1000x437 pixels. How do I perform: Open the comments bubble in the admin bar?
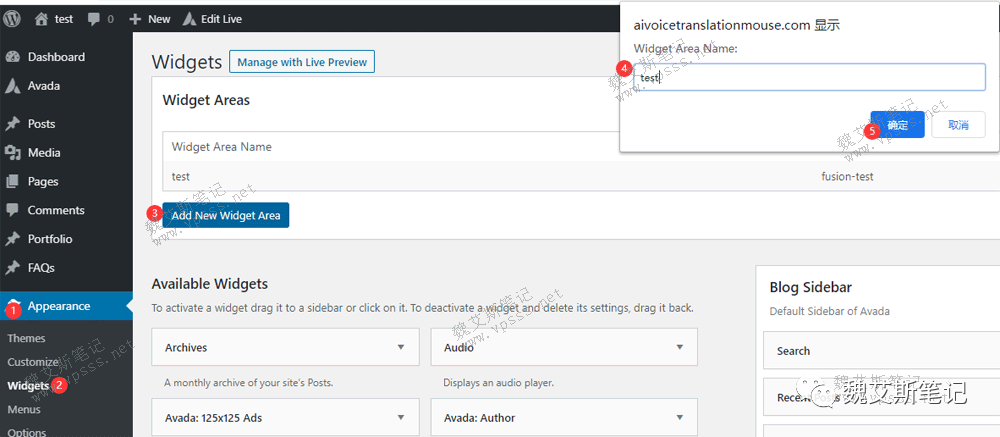94,19
